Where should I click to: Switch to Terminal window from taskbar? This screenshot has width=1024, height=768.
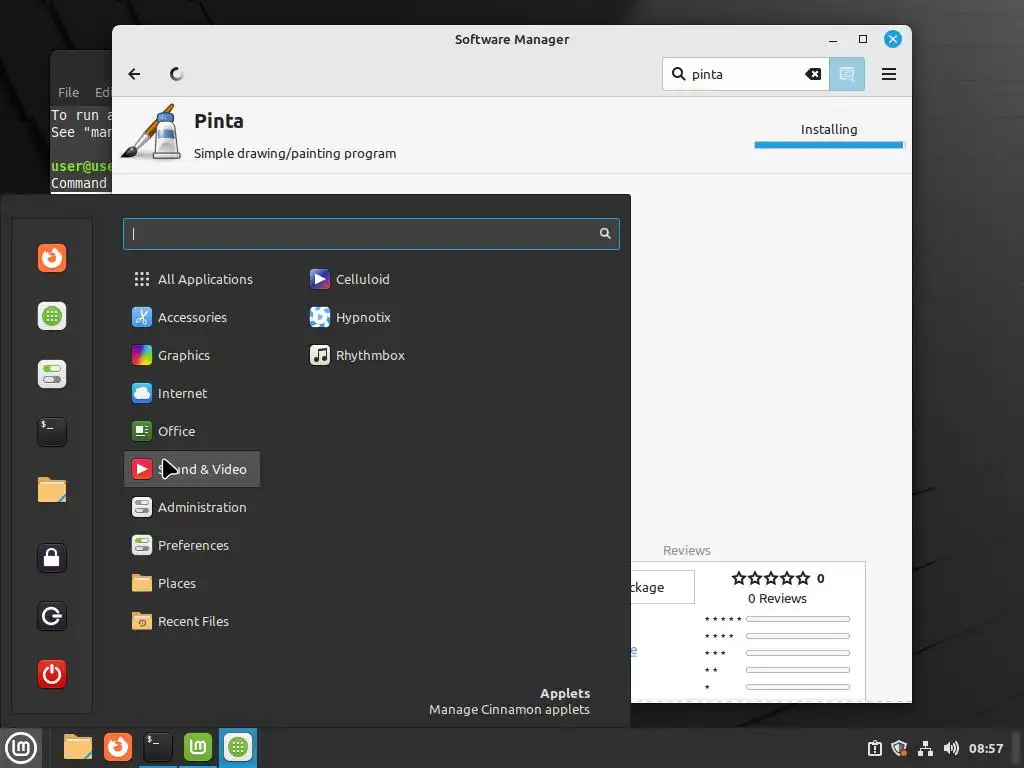(x=157, y=747)
